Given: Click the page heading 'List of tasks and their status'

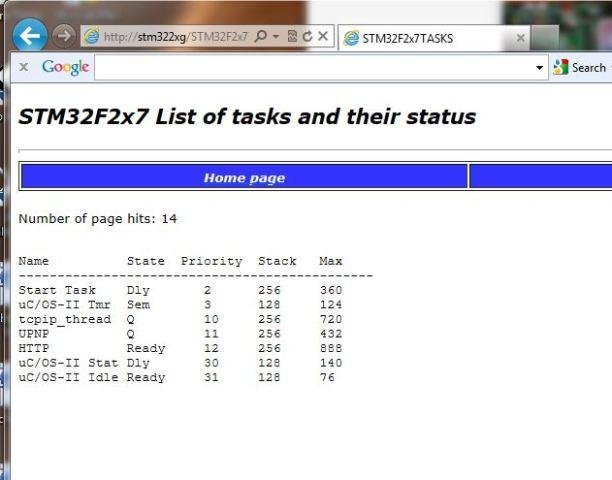Looking at the screenshot, I should coord(315,117).
